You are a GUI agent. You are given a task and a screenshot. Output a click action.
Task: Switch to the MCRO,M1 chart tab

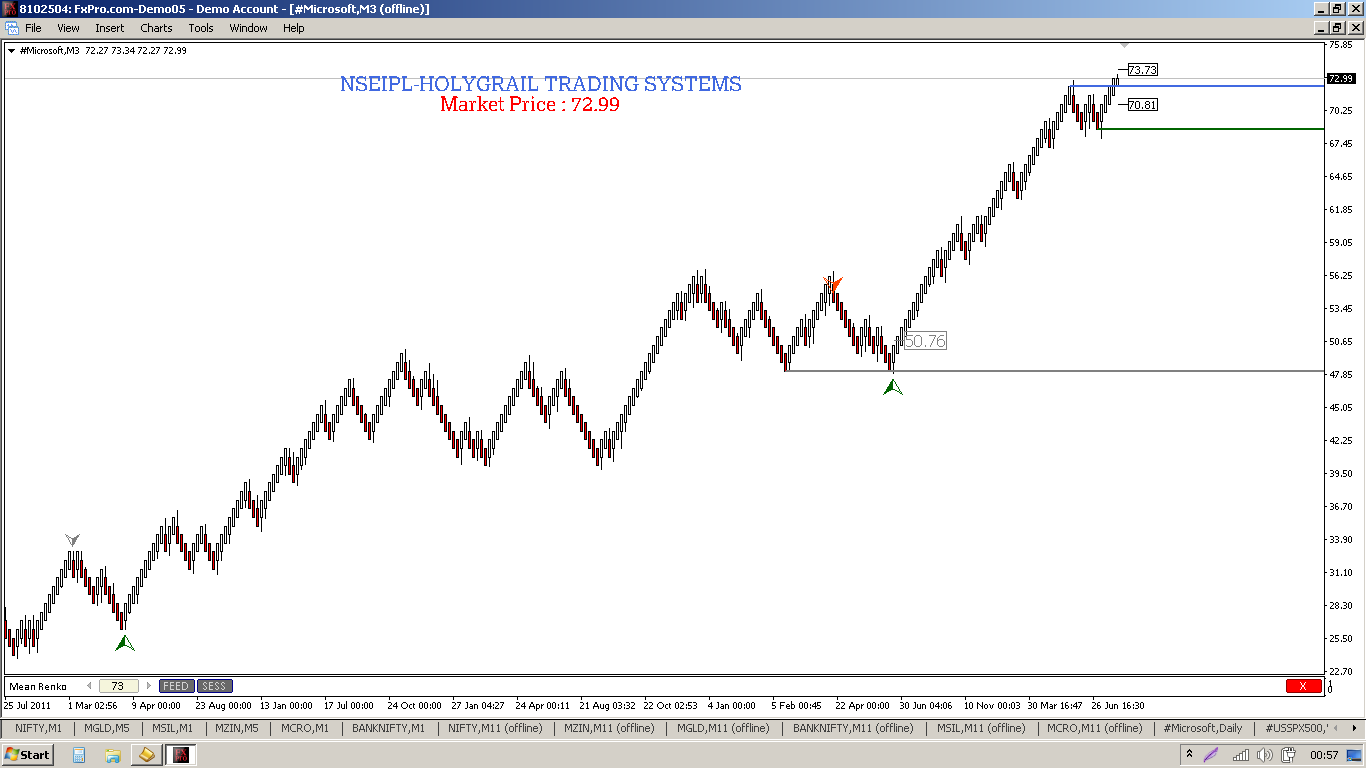point(305,728)
